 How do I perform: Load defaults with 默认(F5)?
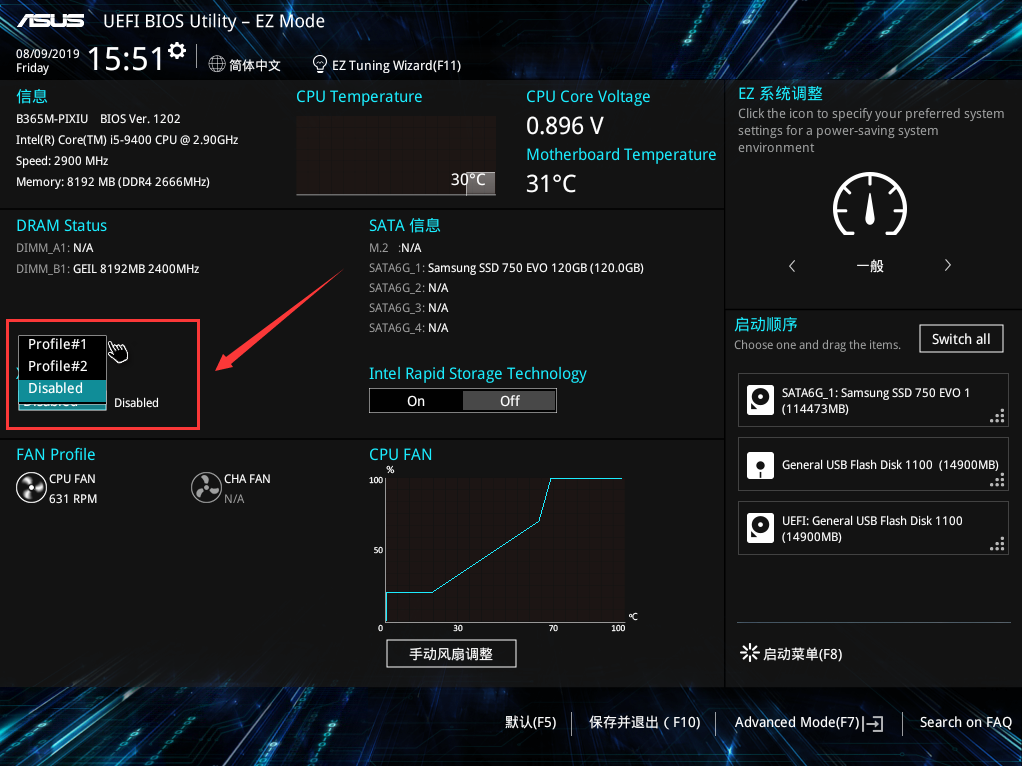(x=531, y=722)
